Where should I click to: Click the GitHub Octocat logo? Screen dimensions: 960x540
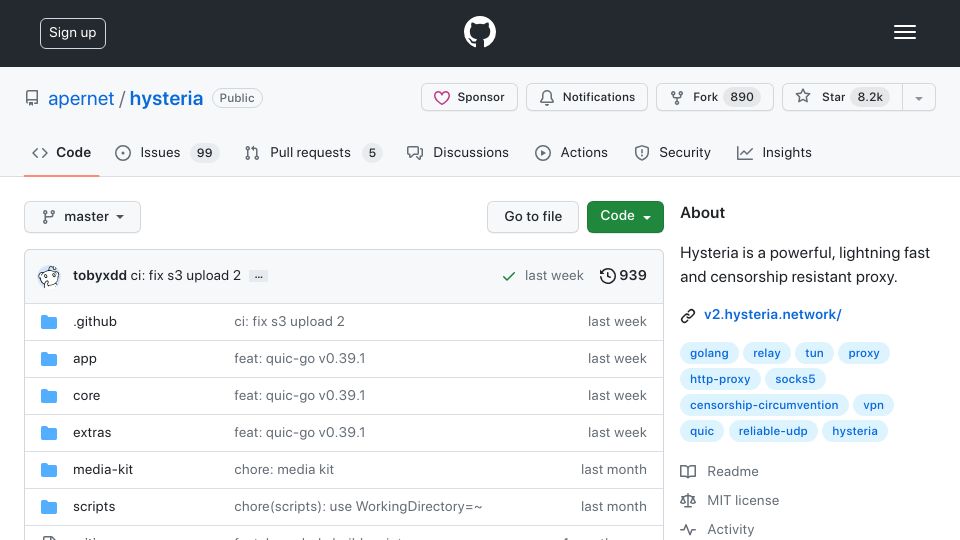click(479, 32)
